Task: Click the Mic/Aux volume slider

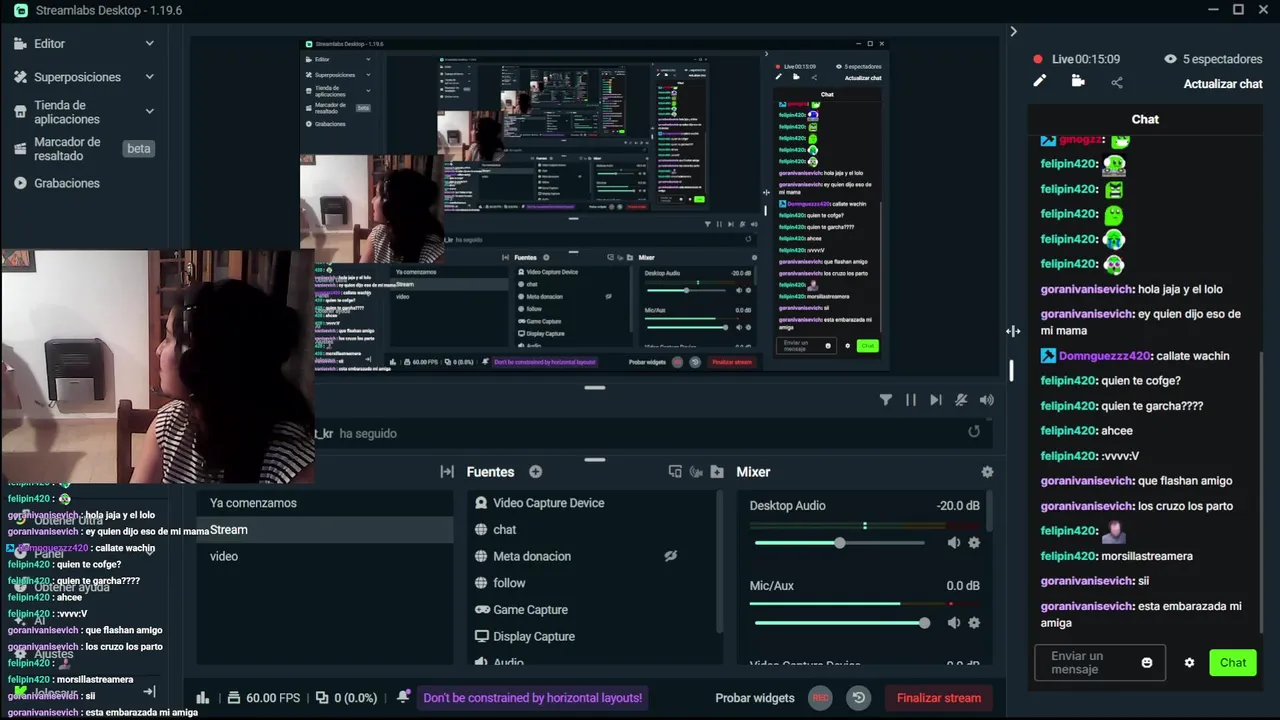Action: 839,623
